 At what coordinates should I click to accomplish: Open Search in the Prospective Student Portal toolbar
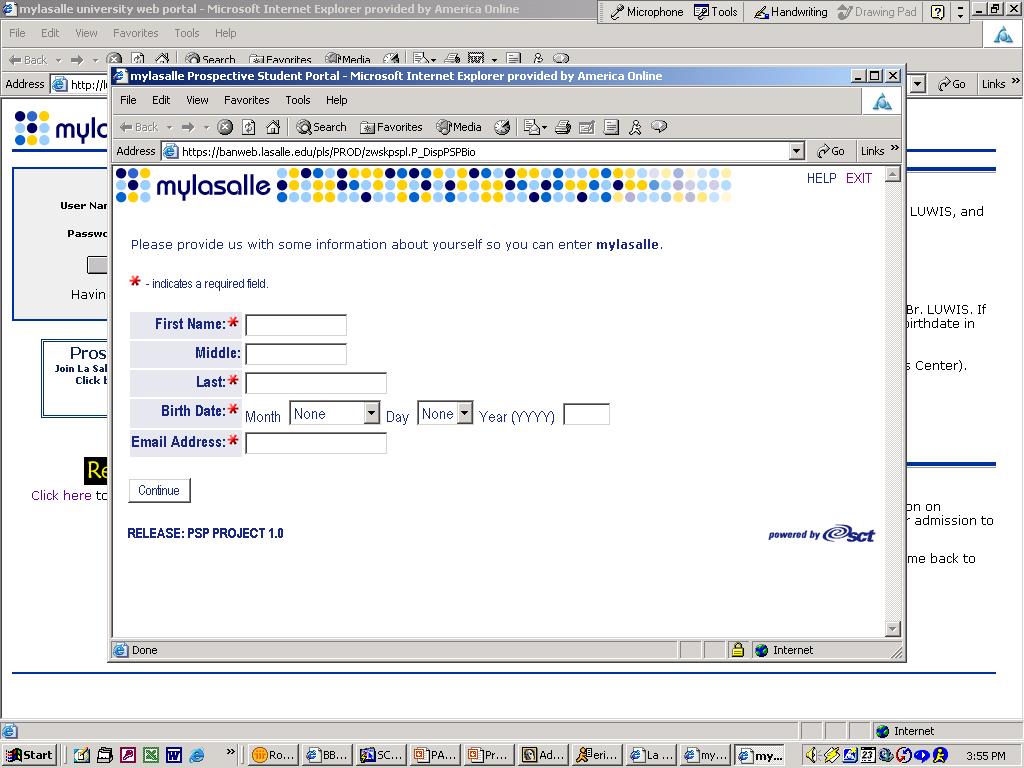(x=321, y=127)
